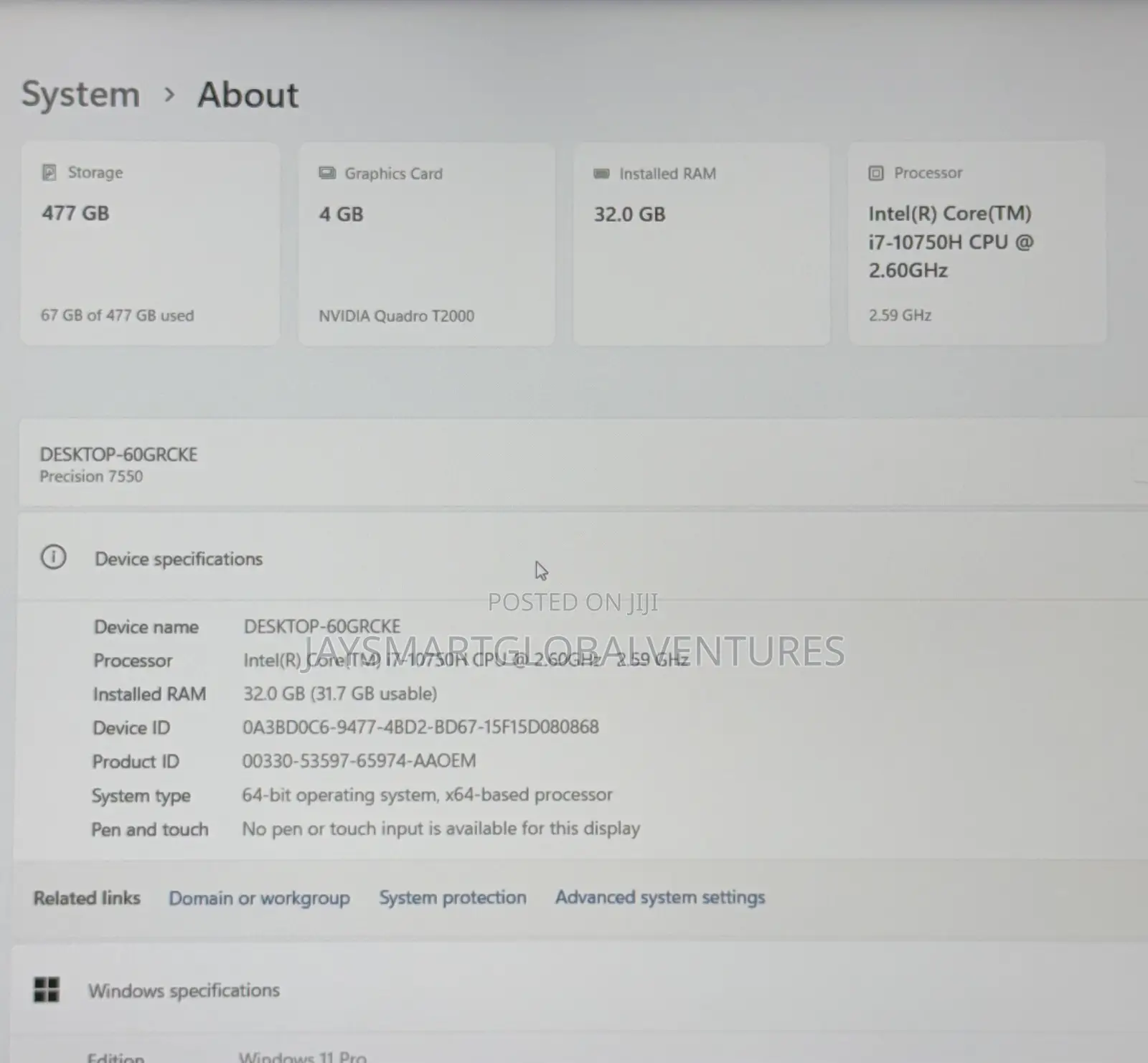Open the Graphics Card 4 GB card
The width and height of the screenshot is (1148, 1063).
click(426, 244)
